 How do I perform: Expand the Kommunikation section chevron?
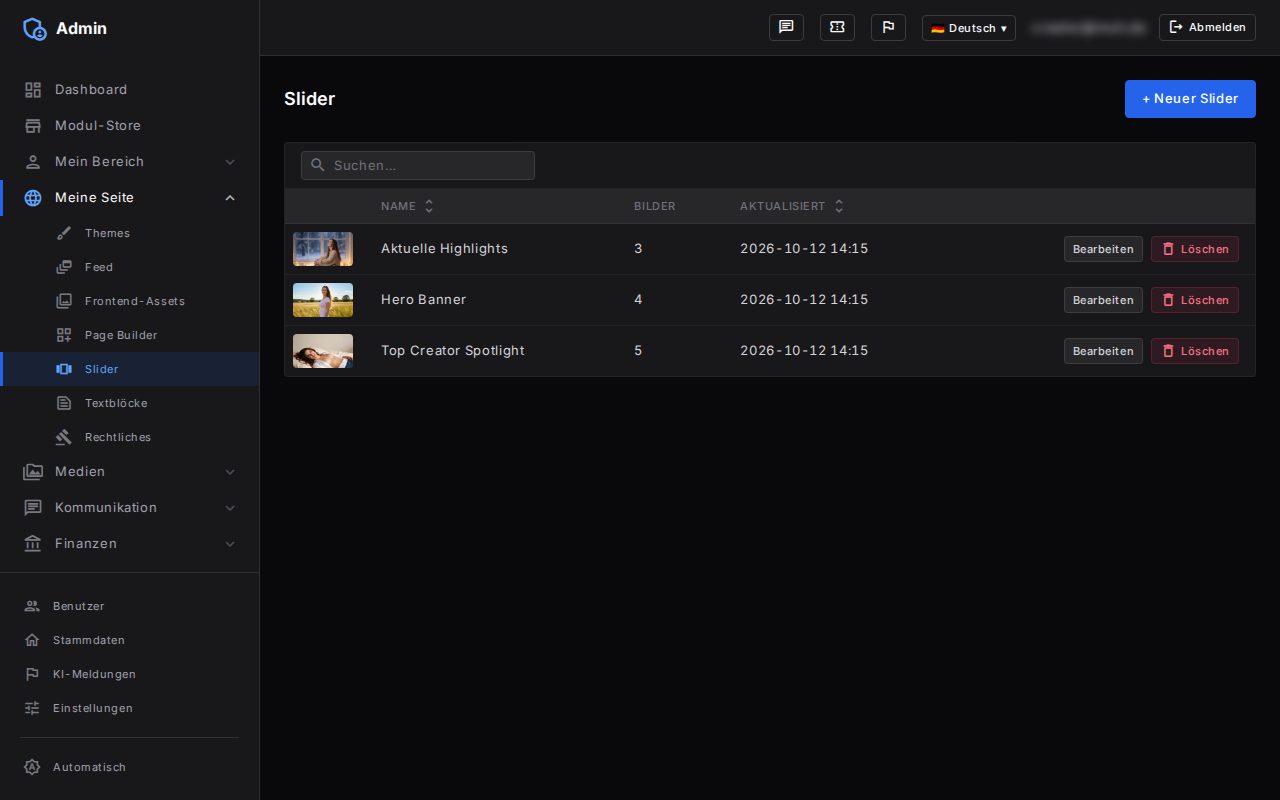point(230,508)
